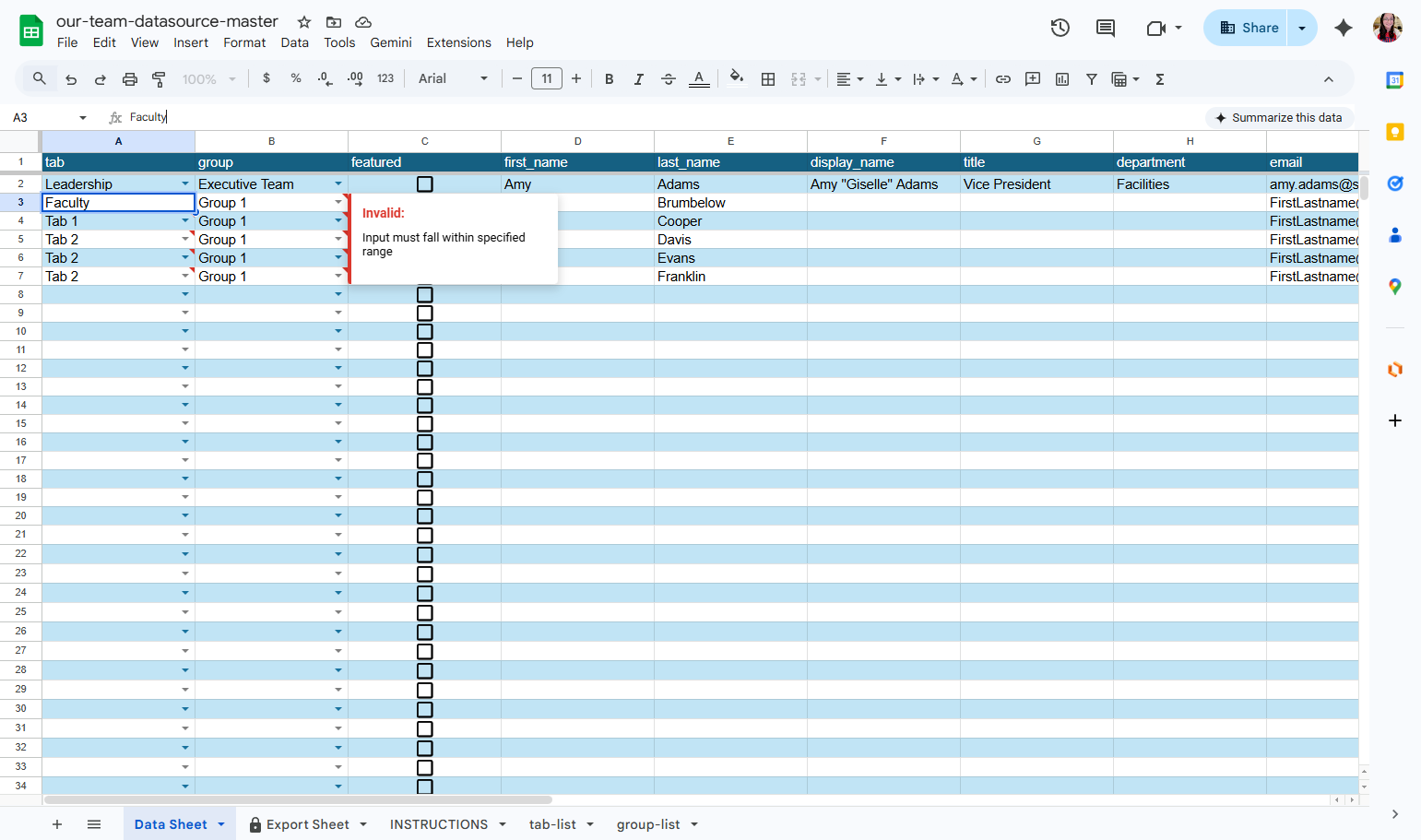
Task: Check the featured box in row 24
Action: [x=425, y=593]
